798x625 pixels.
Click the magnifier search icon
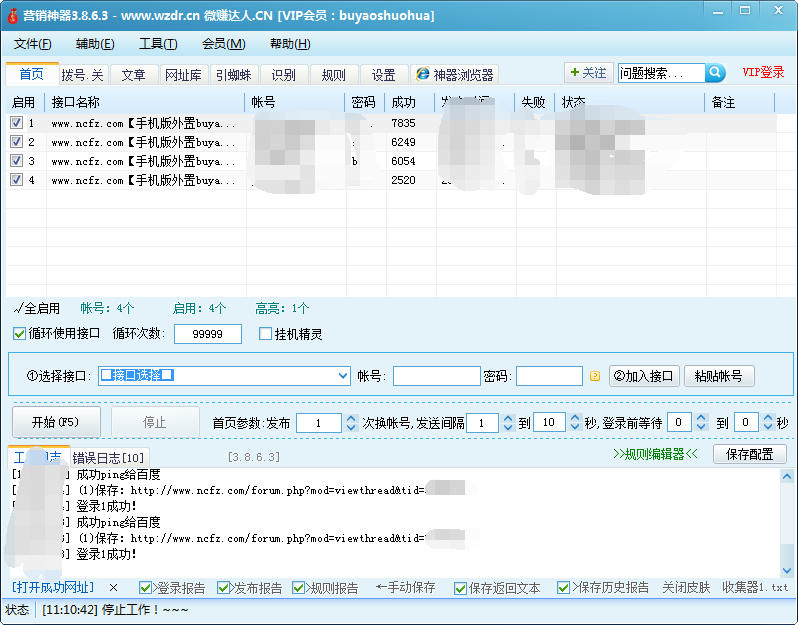(715, 73)
